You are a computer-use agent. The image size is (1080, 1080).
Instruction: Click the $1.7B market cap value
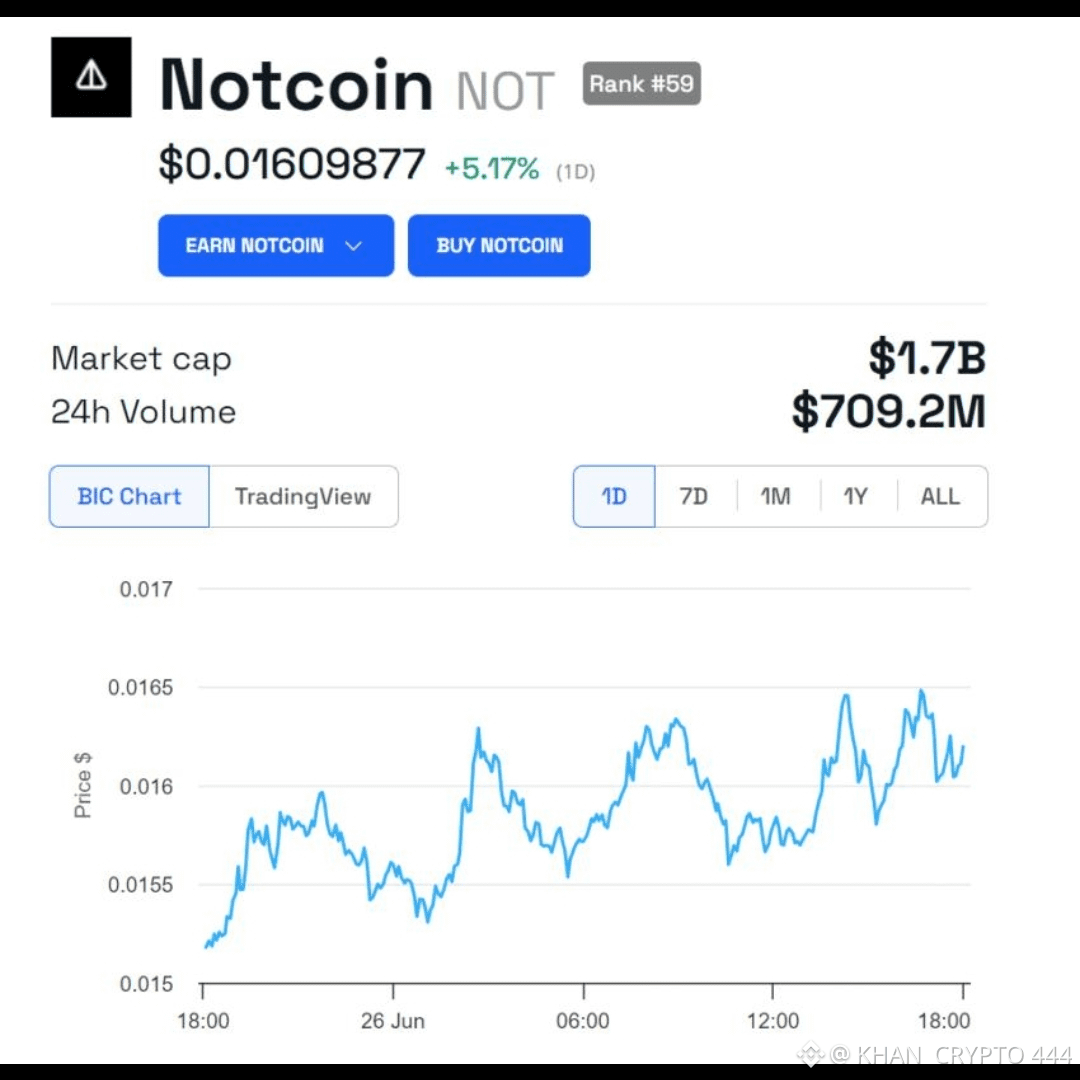[x=927, y=358]
